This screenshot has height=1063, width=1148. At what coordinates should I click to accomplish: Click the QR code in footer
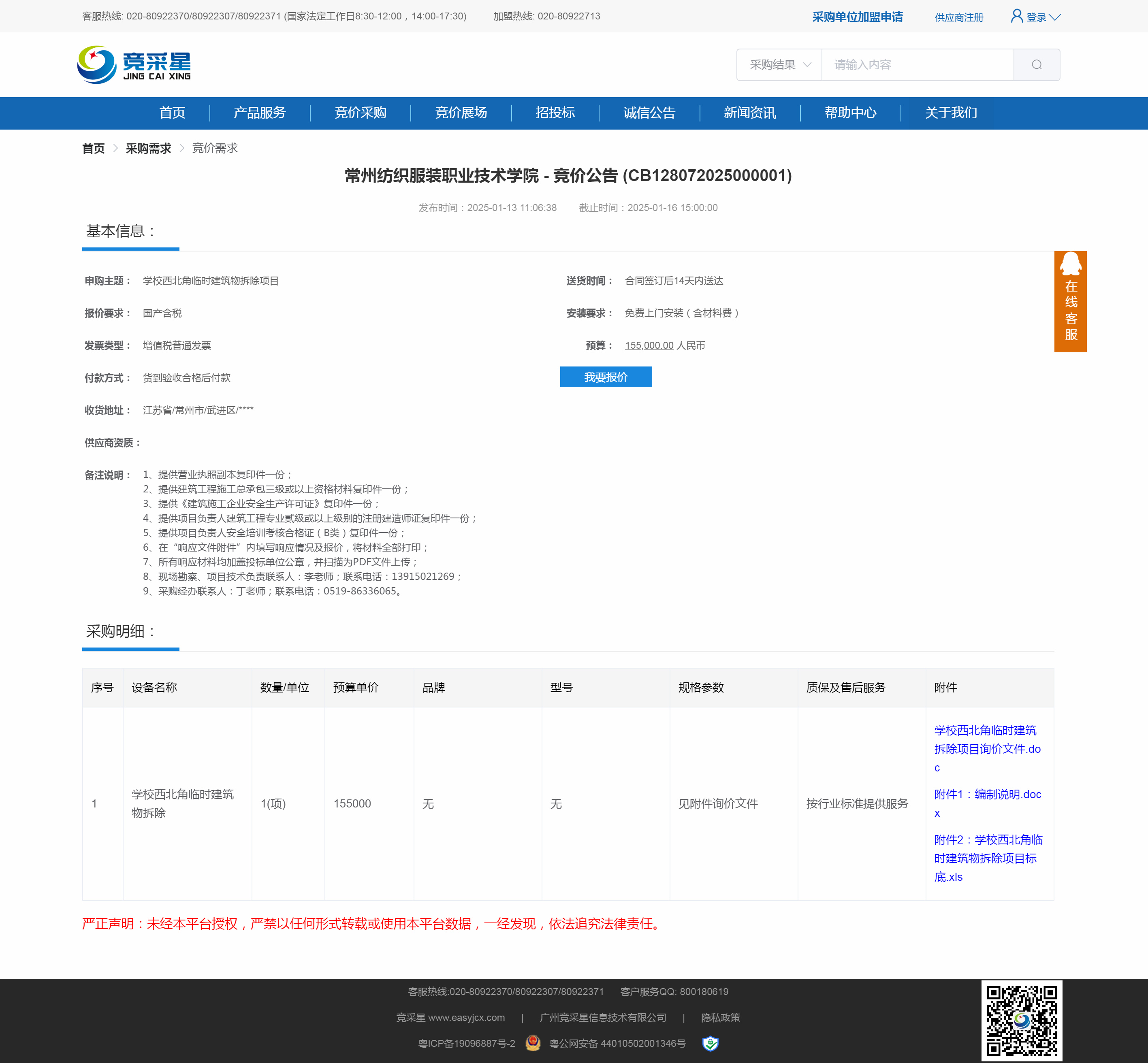1021,1020
